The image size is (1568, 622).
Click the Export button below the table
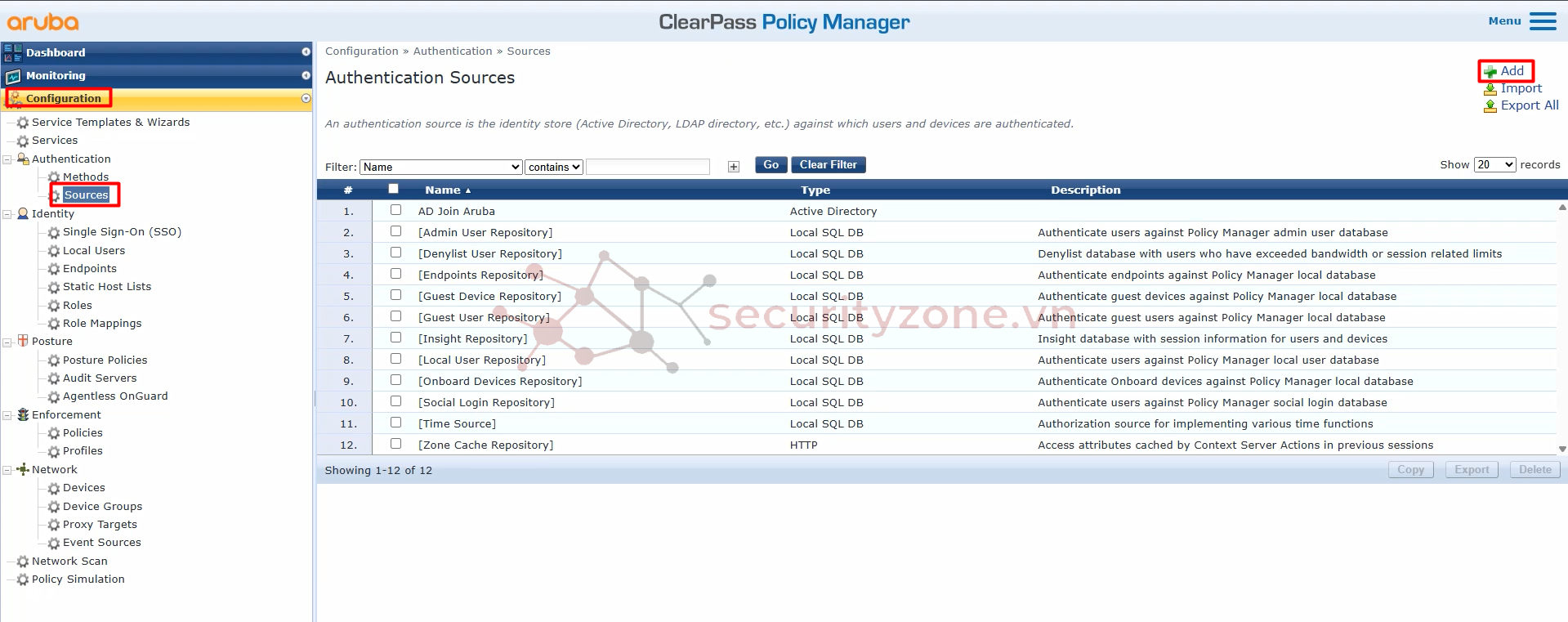click(x=1472, y=469)
